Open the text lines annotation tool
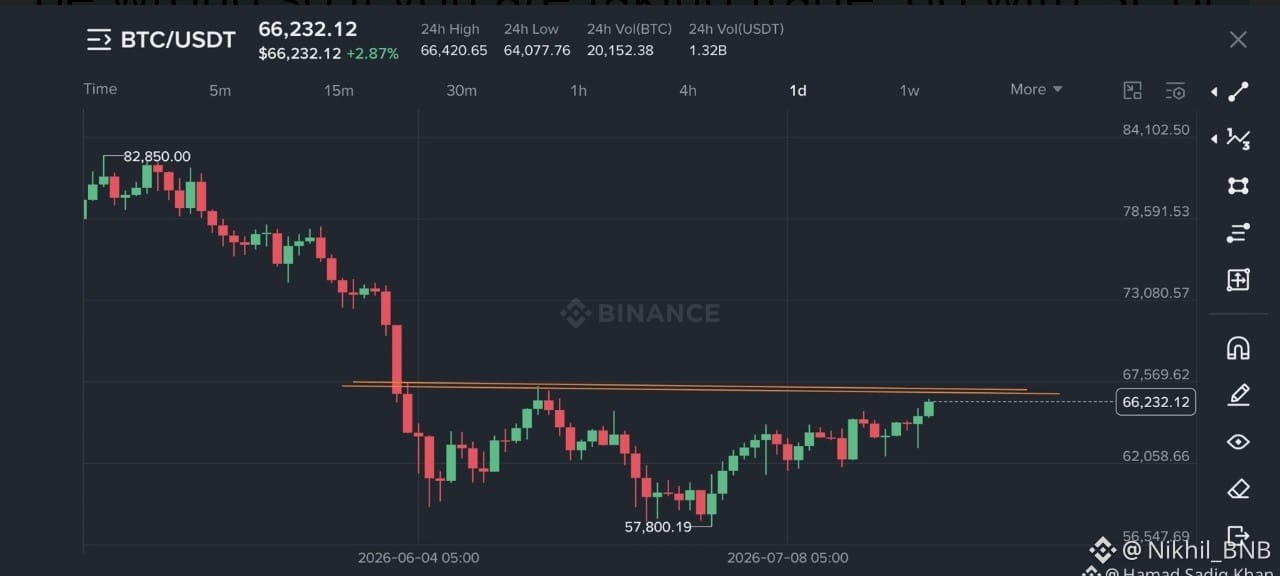 (1238, 233)
